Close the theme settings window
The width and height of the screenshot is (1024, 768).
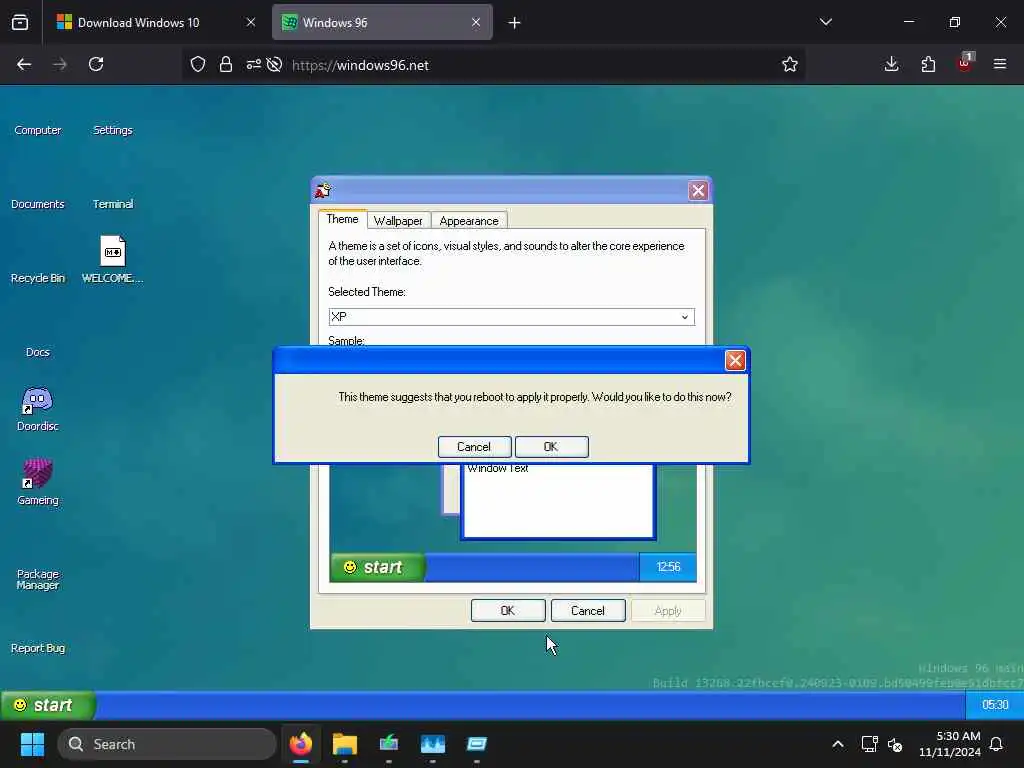tap(698, 191)
